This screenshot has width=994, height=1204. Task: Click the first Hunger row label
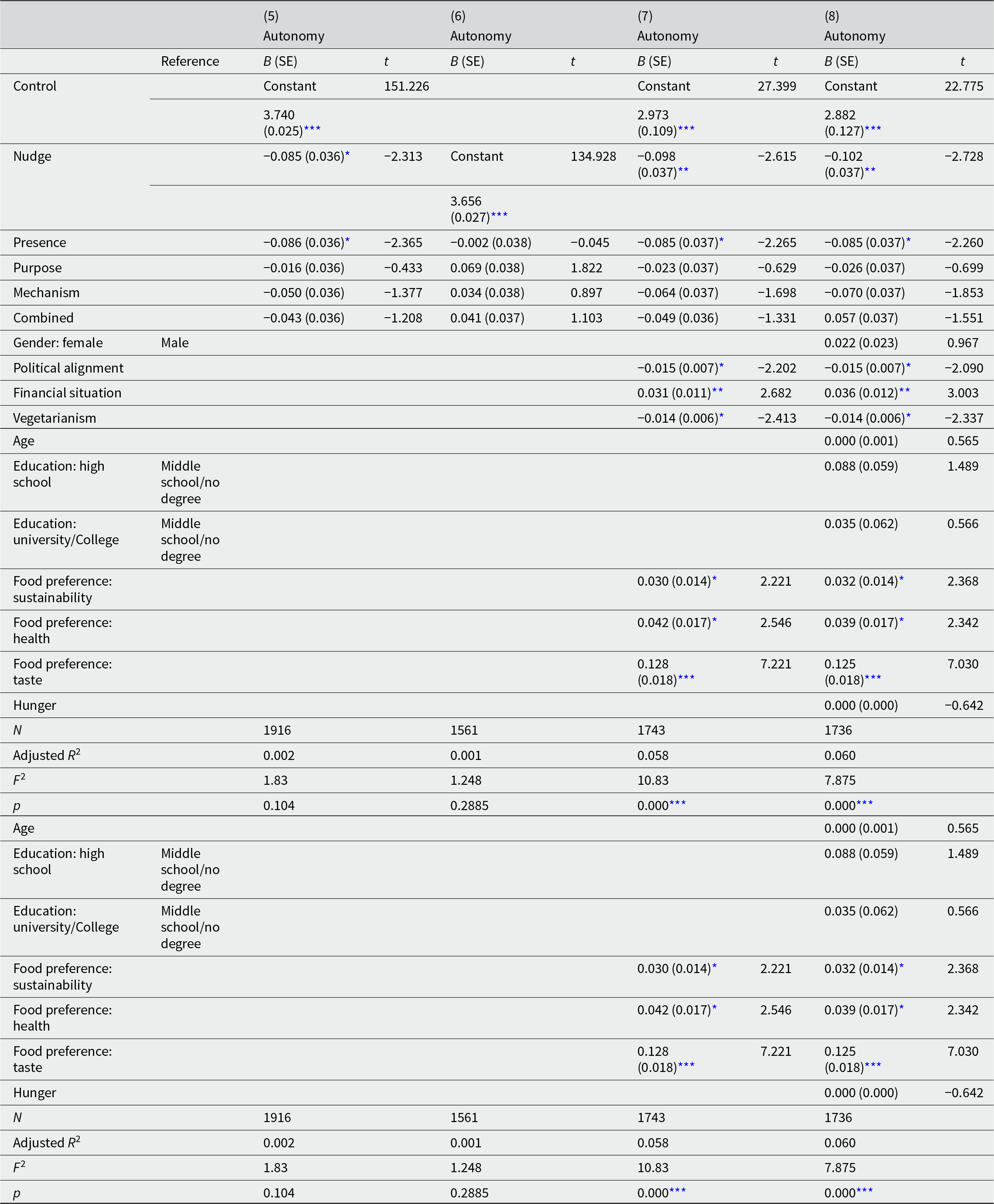tap(35, 705)
